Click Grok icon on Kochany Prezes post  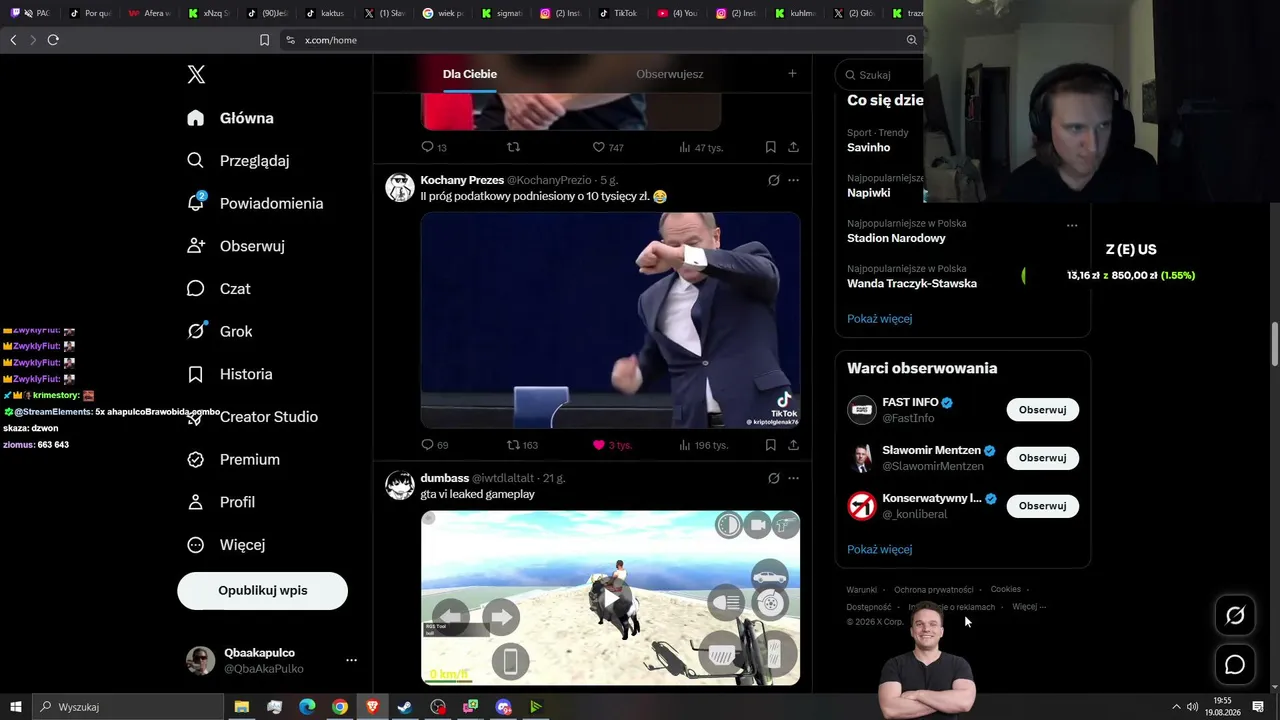click(773, 180)
